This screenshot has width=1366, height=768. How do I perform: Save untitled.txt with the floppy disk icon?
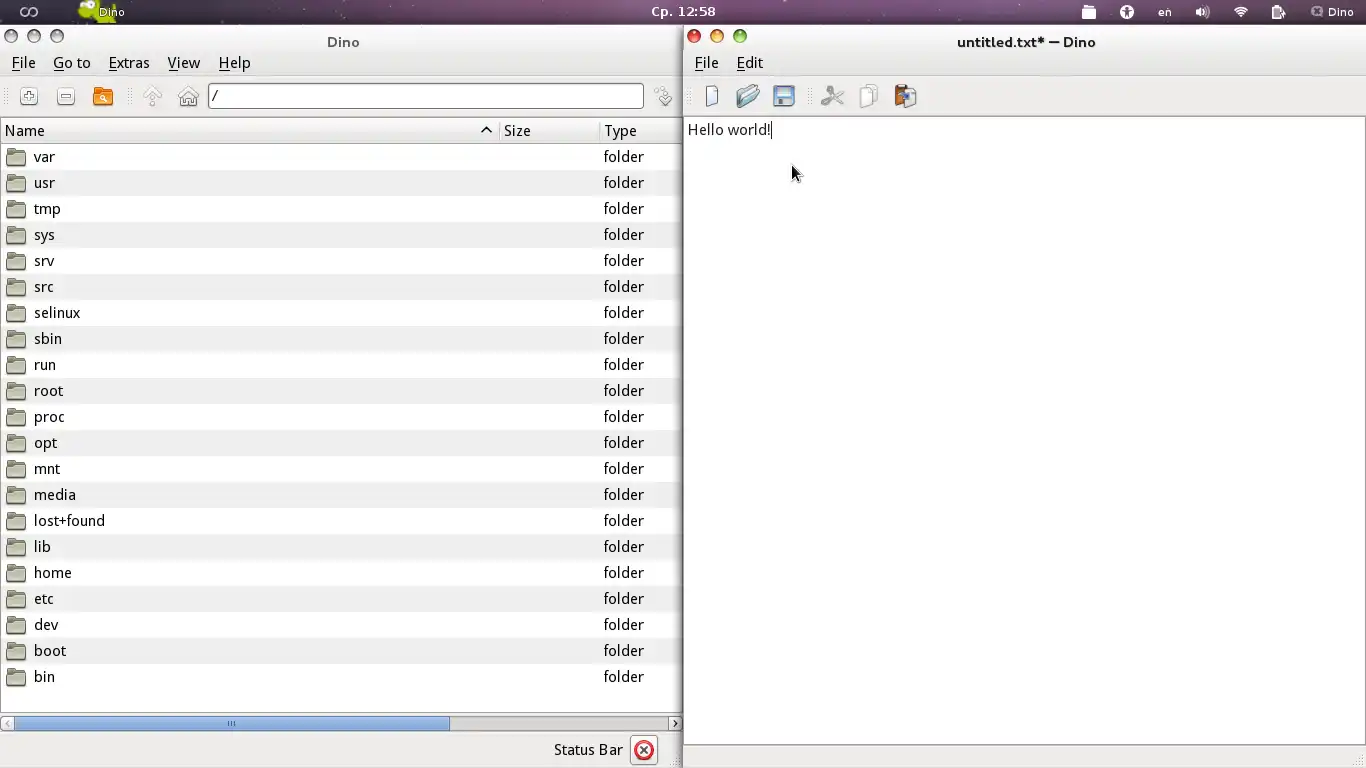784,96
